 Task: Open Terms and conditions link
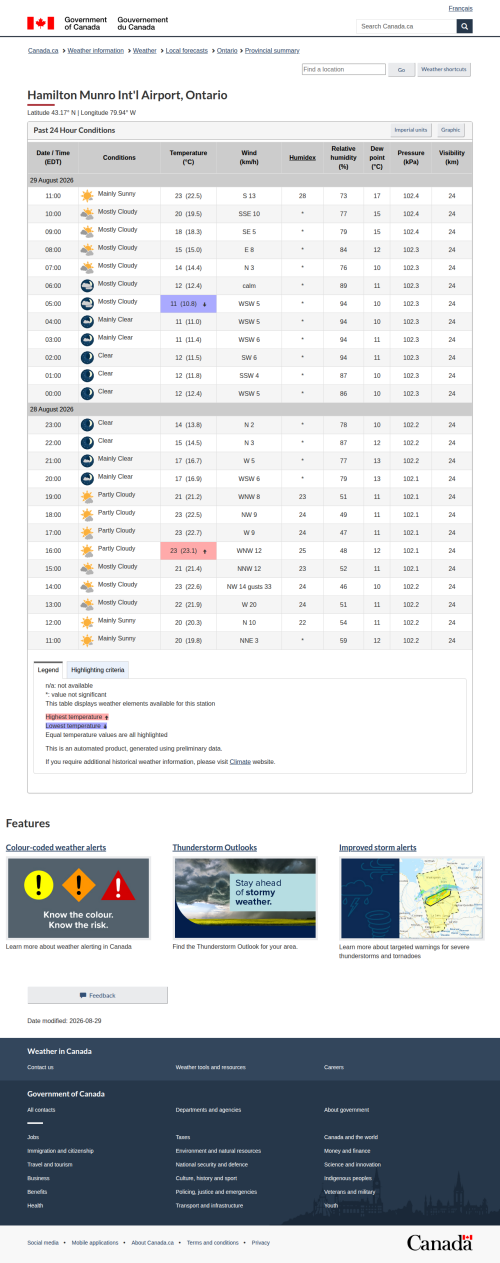[213, 1242]
